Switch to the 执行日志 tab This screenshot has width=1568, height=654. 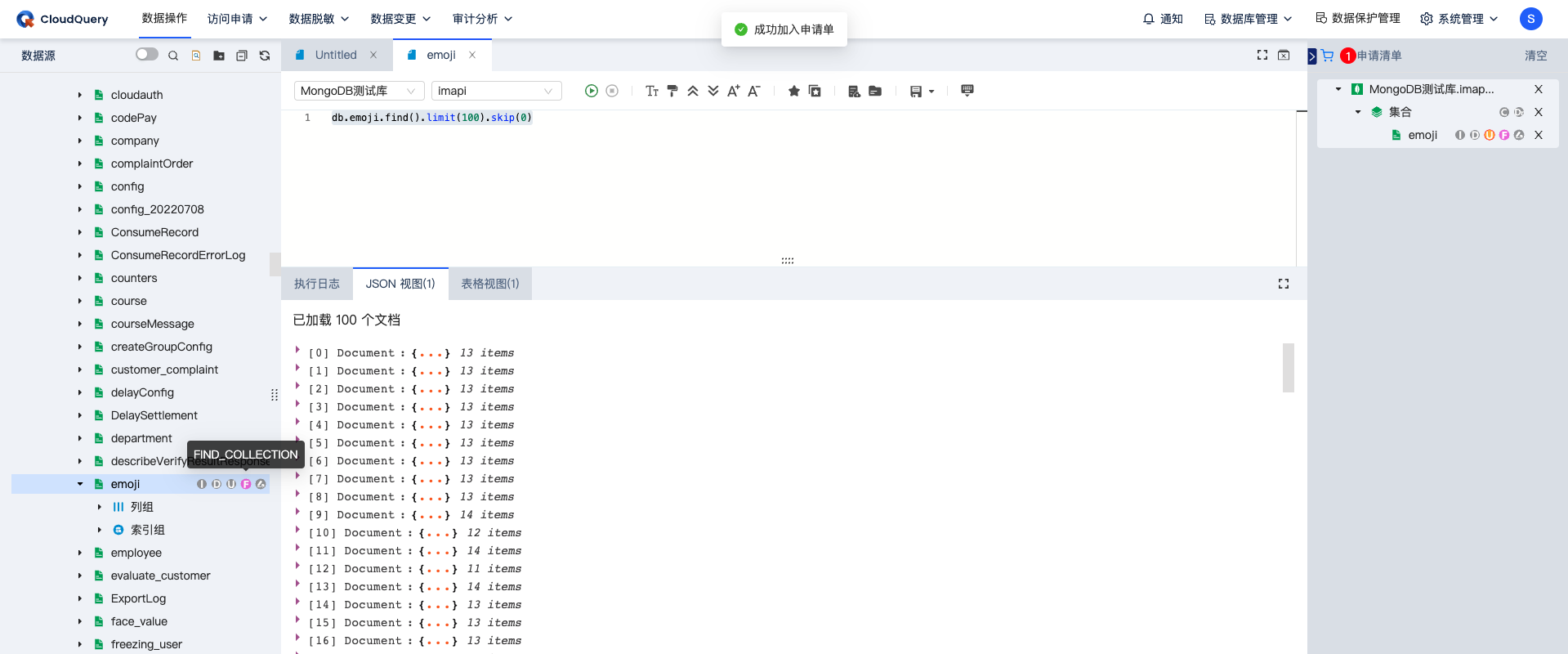click(317, 284)
